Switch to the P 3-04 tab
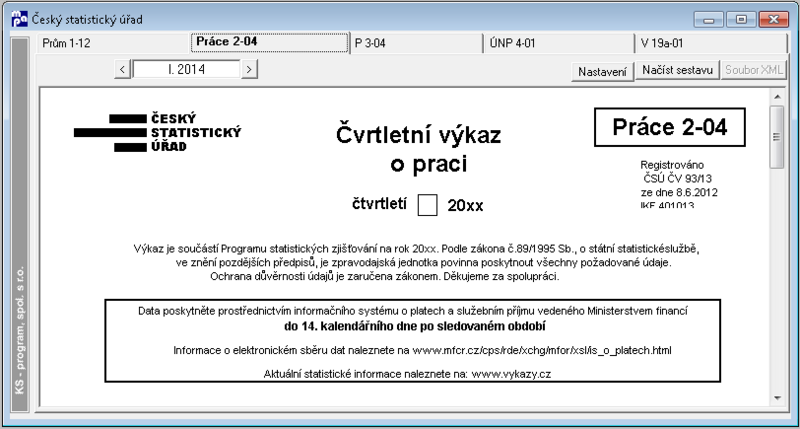The image size is (800, 429). (416, 43)
